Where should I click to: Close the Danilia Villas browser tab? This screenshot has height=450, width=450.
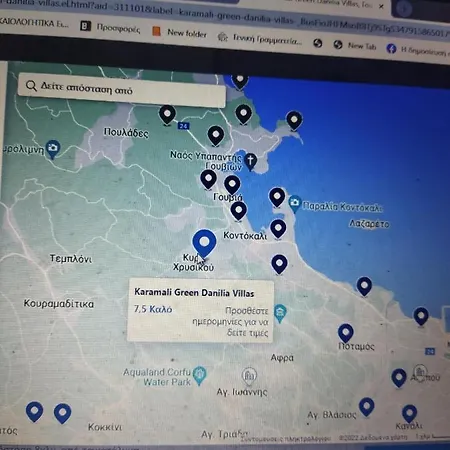[381, 6]
